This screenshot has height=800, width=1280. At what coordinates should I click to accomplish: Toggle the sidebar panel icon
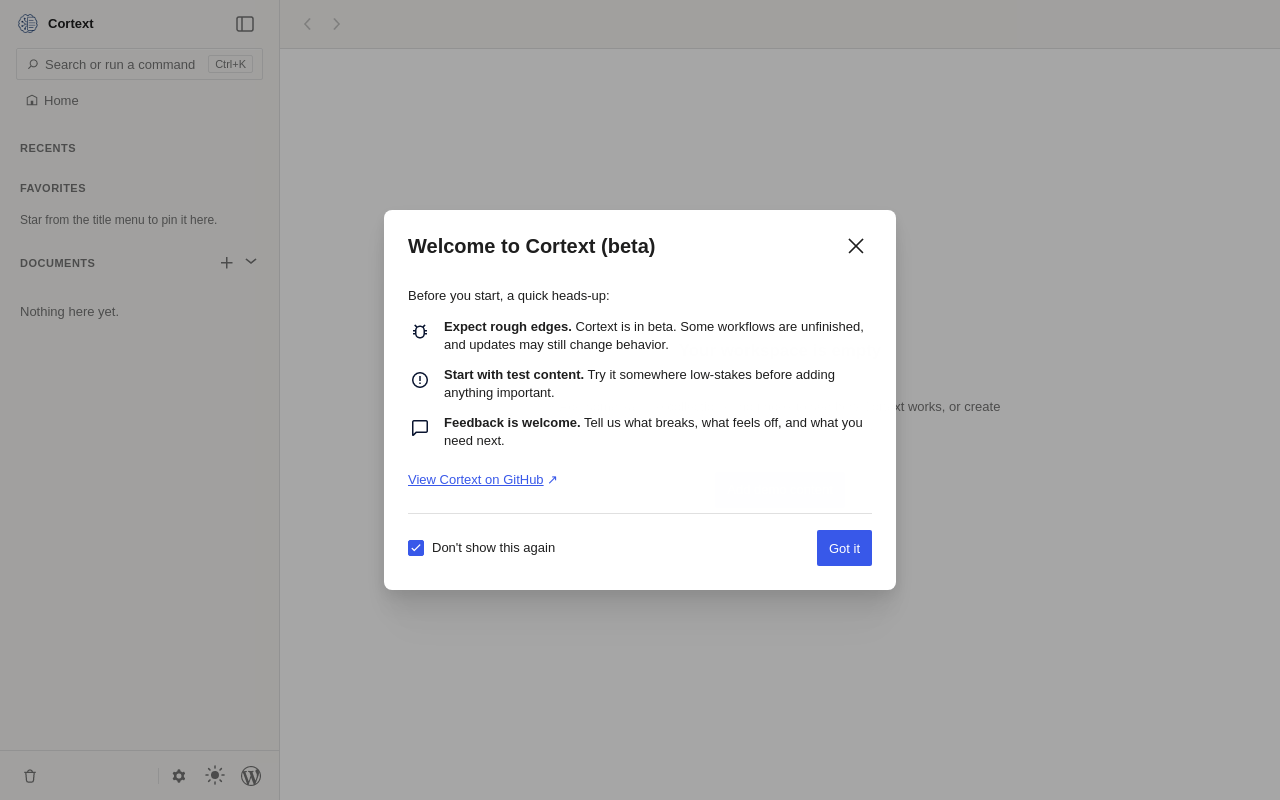[245, 24]
